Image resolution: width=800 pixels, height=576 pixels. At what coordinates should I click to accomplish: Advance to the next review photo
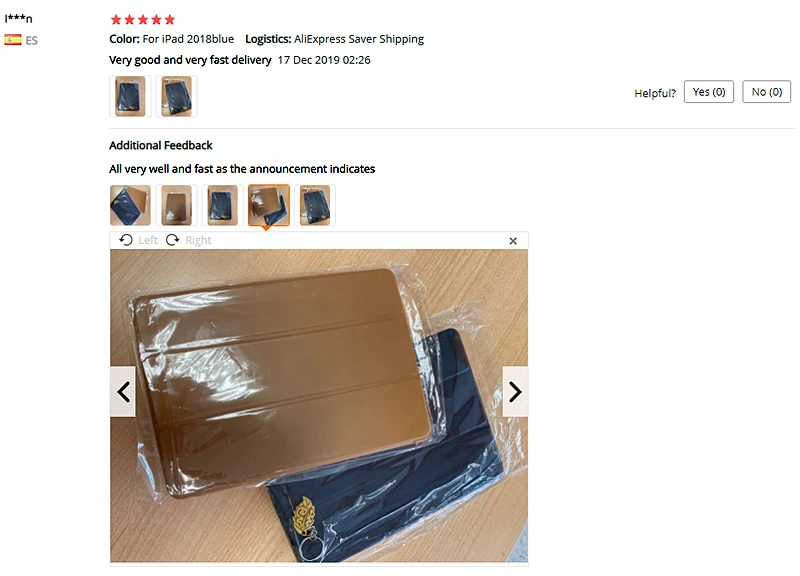[x=515, y=392]
